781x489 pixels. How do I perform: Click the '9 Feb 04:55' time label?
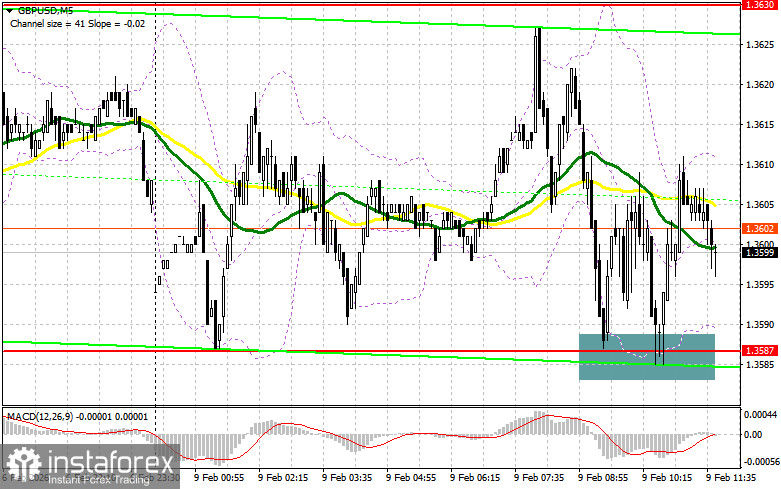click(411, 478)
